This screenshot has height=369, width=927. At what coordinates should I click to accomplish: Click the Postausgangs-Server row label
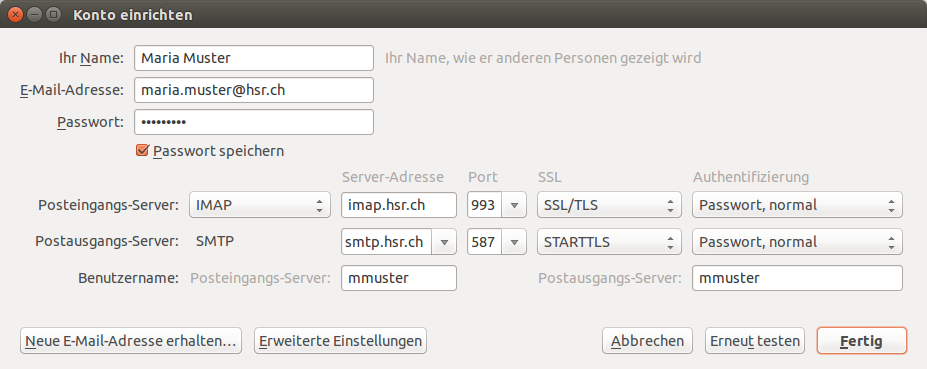coord(107,242)
